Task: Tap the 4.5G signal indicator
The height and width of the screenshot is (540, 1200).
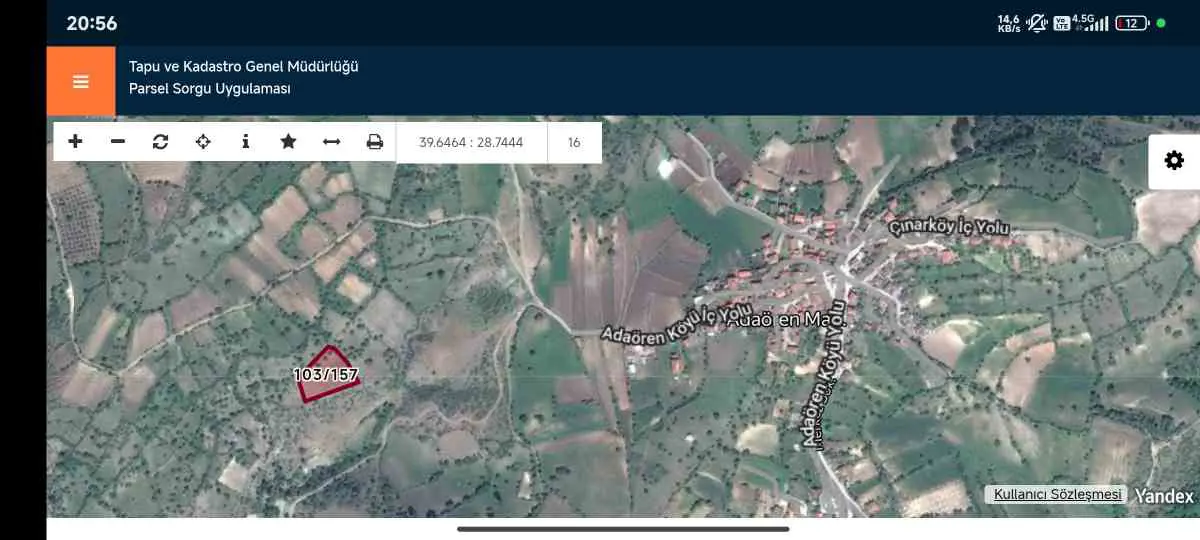Action: pos(1090,22)
